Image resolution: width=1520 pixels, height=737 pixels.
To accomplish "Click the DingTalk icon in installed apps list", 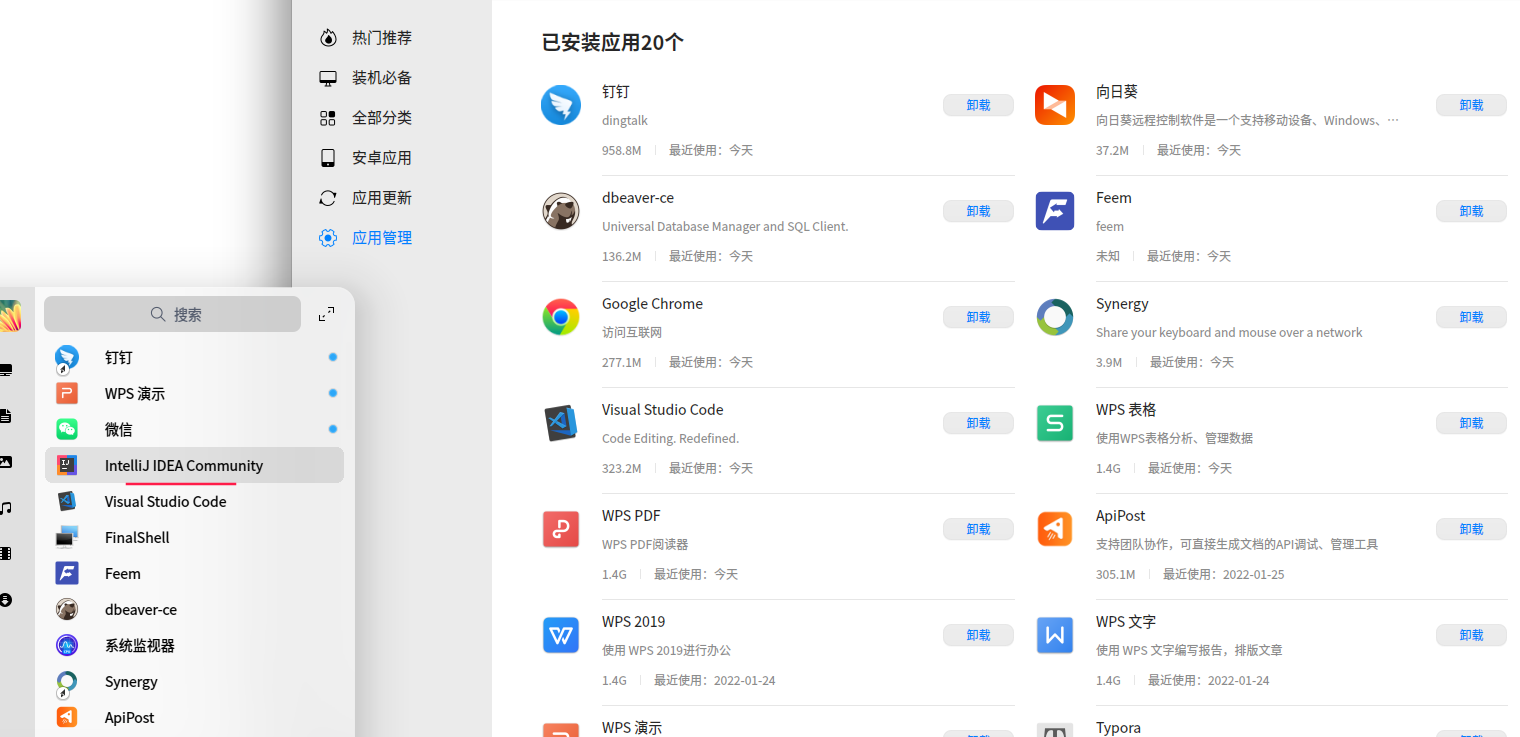I will pos(561,104).
